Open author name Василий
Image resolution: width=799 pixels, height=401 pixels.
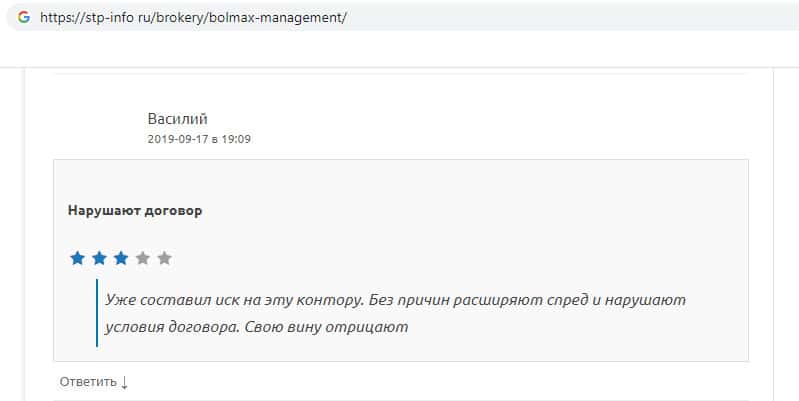[x=177, y=119]
